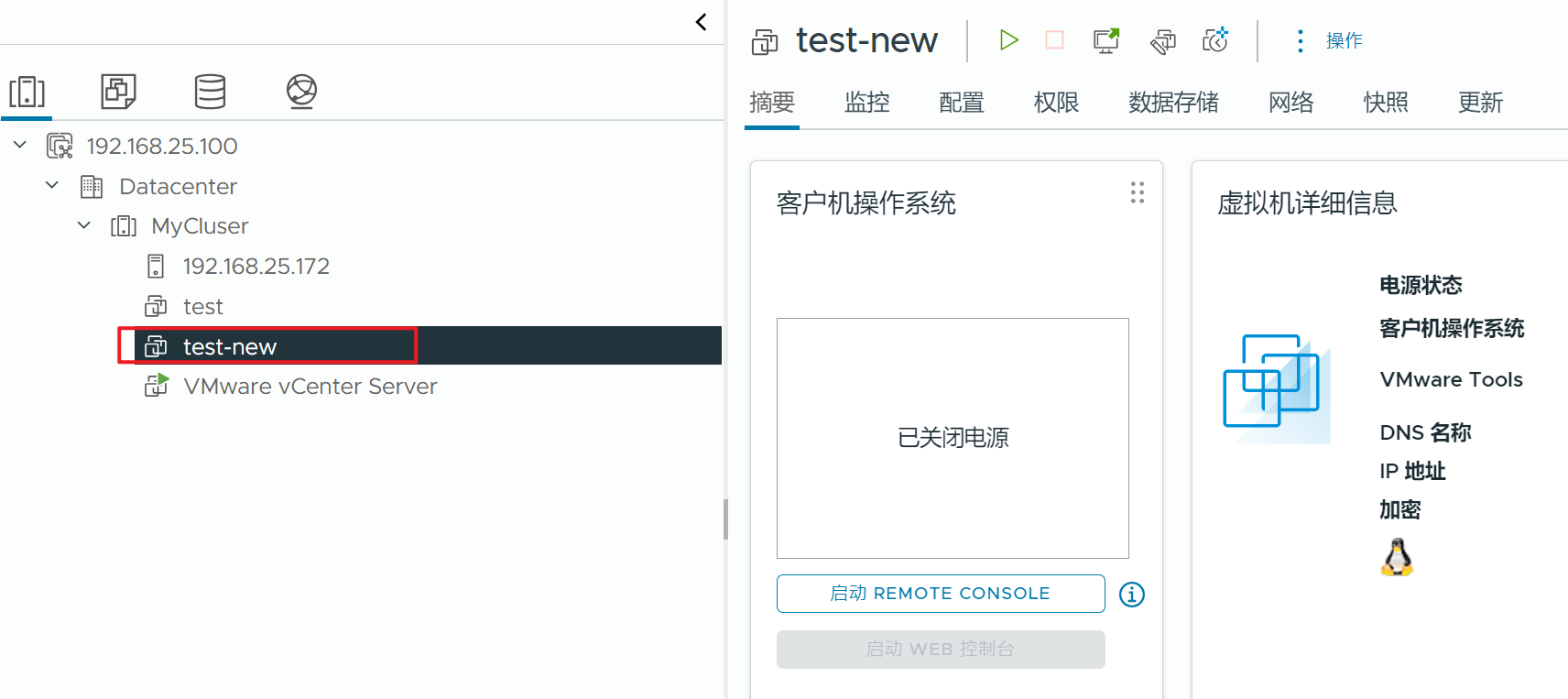This screenshot has height=699, width=1568.
Task: Switch to the 快照 tab
Action: [1386, 102]
